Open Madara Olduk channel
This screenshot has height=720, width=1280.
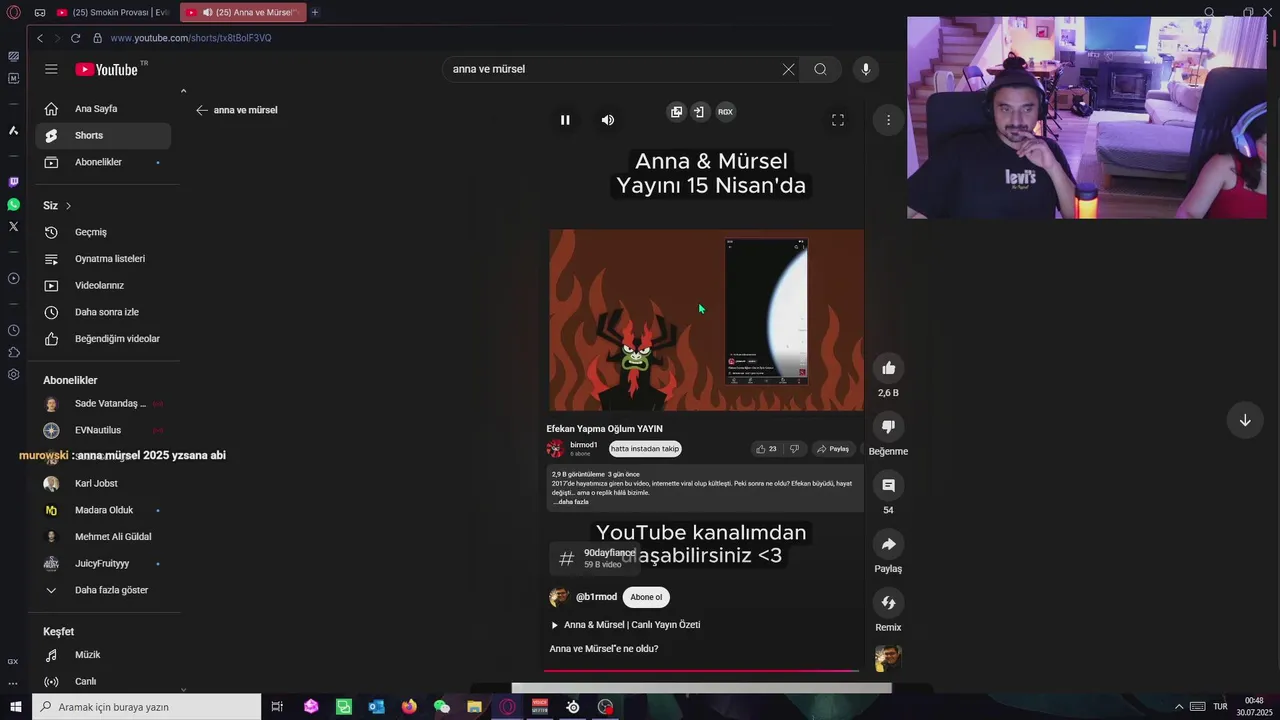coord(103,510)
